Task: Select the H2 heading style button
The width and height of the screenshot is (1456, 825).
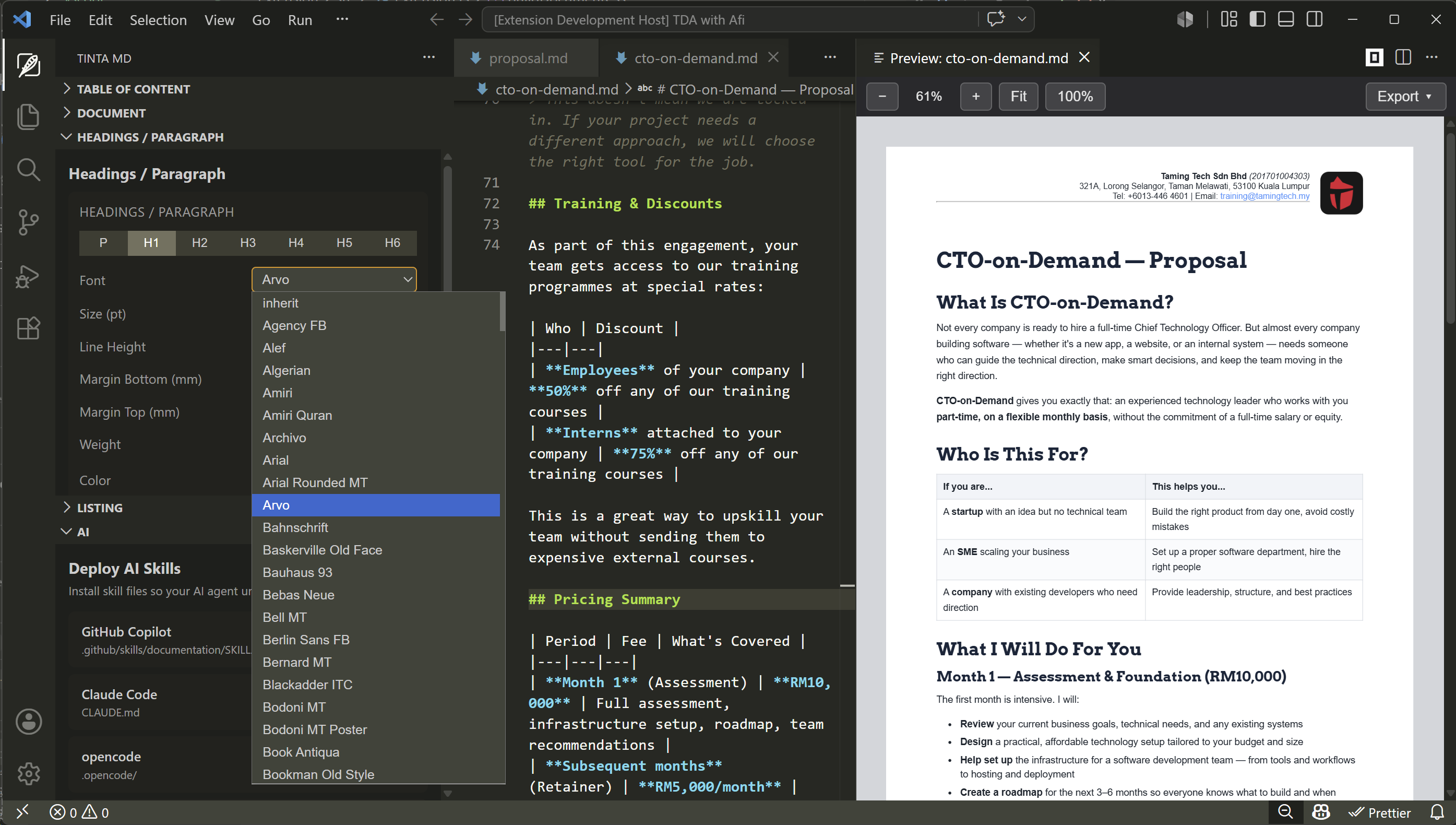Action: click(199, 243)
